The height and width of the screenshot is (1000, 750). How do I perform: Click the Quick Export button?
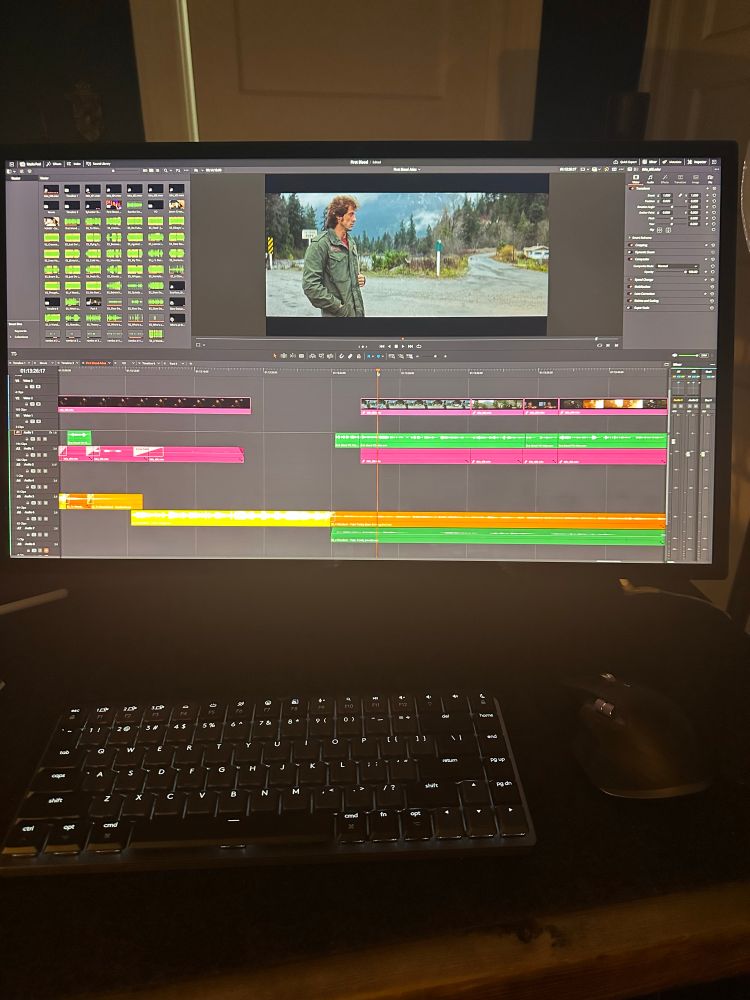coord(625,162)
